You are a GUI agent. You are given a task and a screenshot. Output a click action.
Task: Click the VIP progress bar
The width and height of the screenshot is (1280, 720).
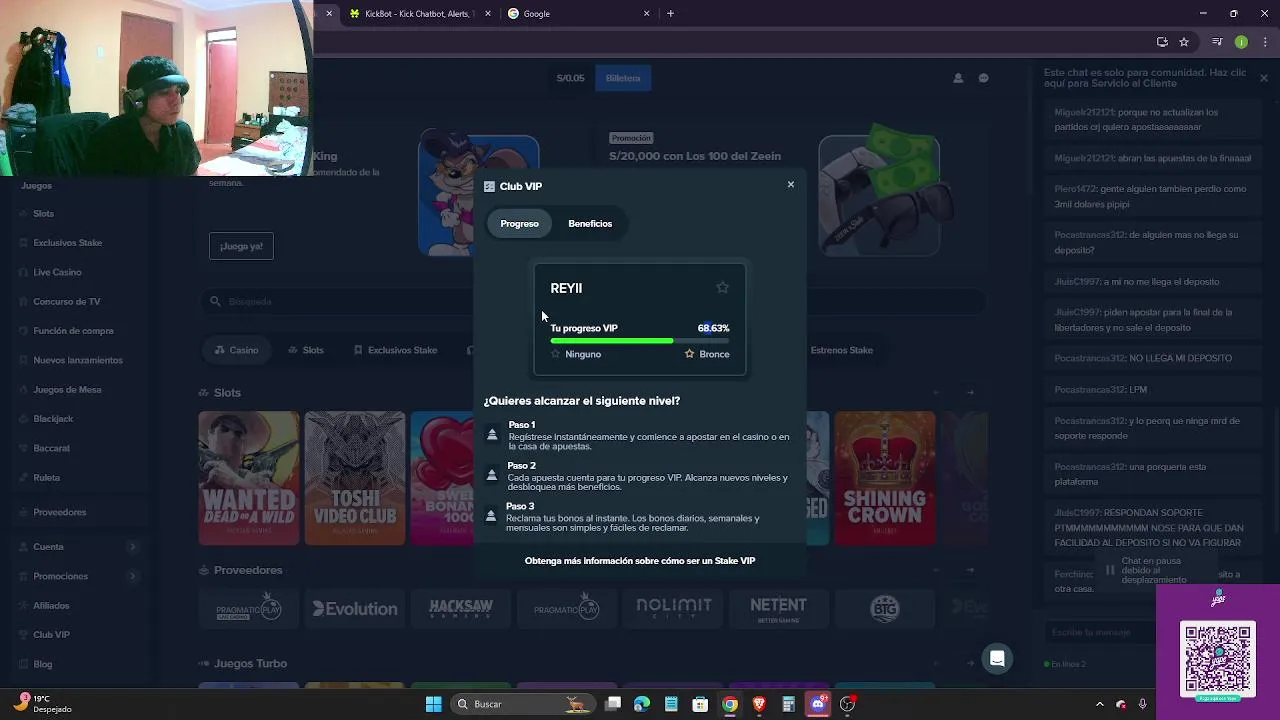coord(640,341)
